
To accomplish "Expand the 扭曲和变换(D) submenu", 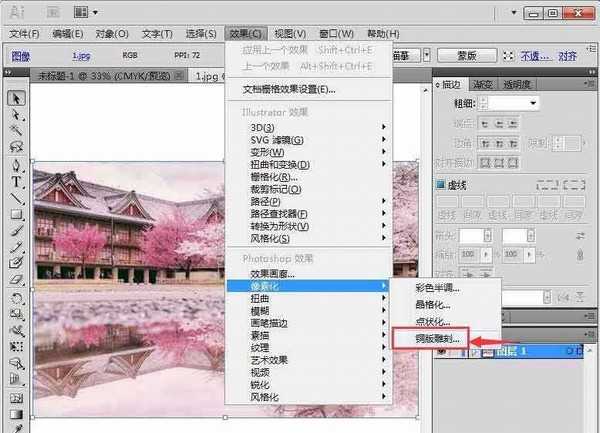I will (x=383, y=164).
